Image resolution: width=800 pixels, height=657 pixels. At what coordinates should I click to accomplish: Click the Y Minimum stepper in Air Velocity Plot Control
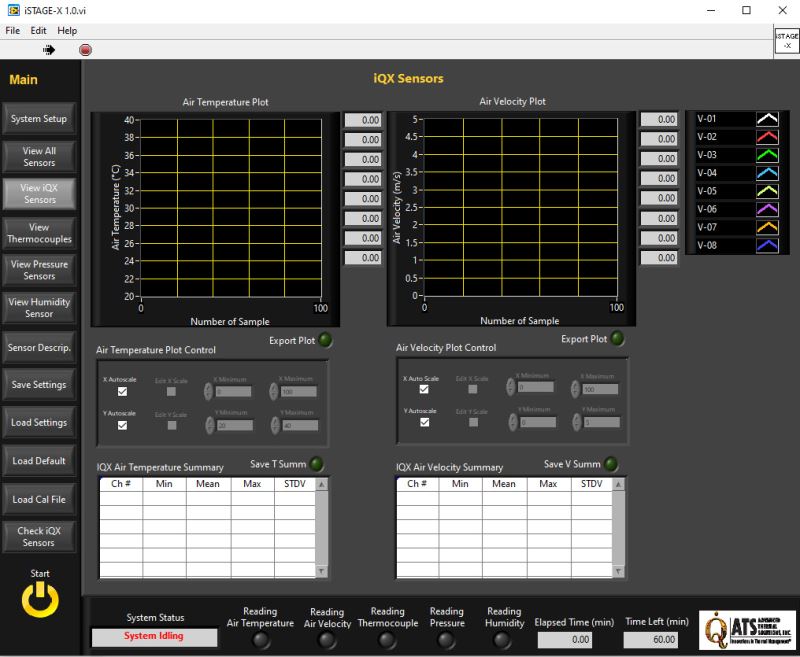[513, 422]
